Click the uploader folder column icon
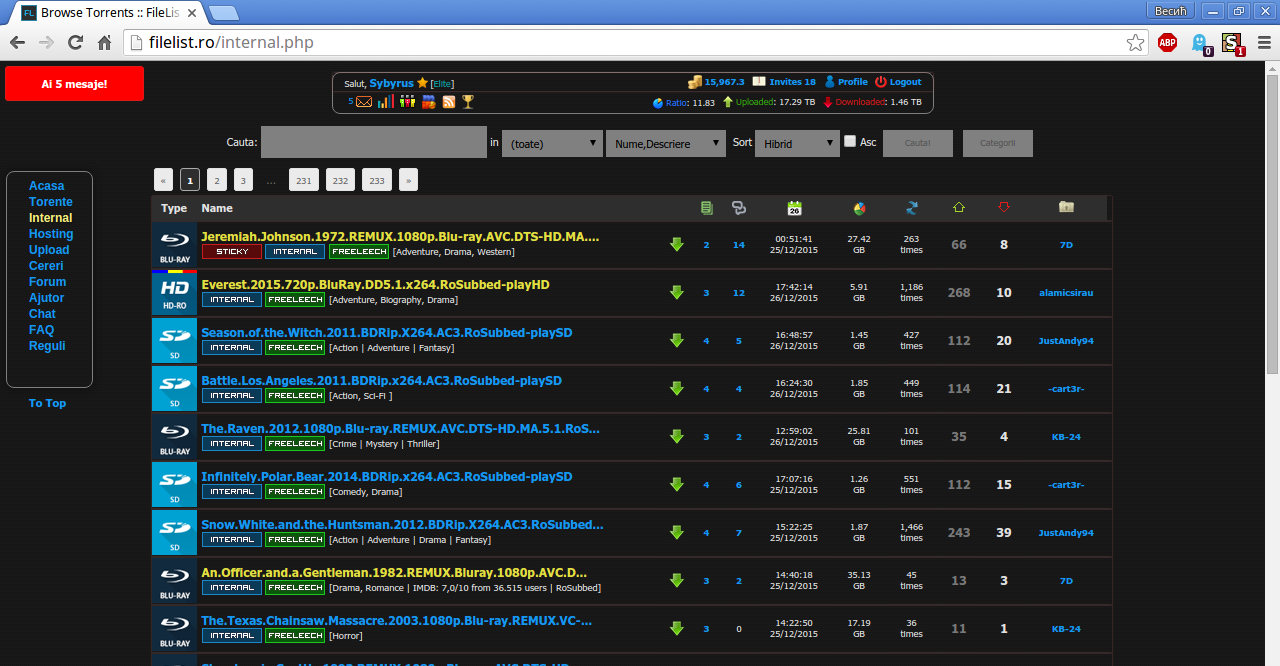The image size is (1280, 666). coord(1065,207)
